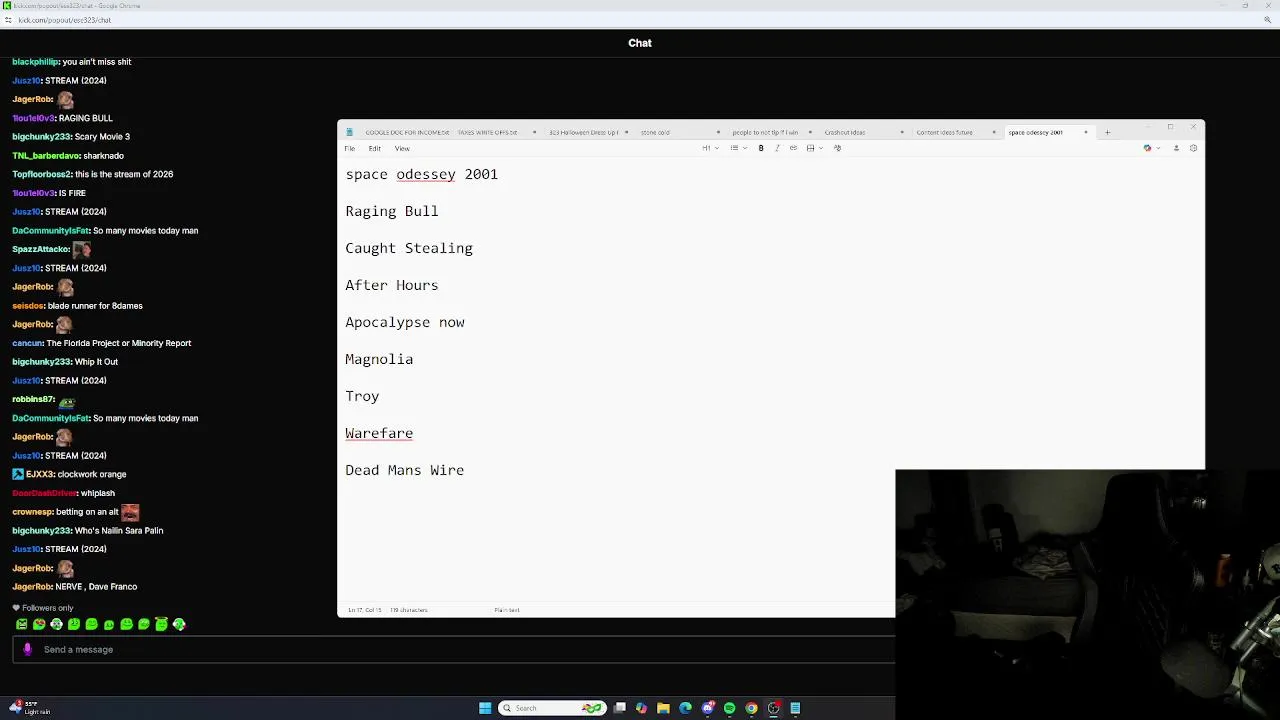Screen dimensions: 1280x720
Task: Click the Plain text status entry
Action: tap(507, 610)
